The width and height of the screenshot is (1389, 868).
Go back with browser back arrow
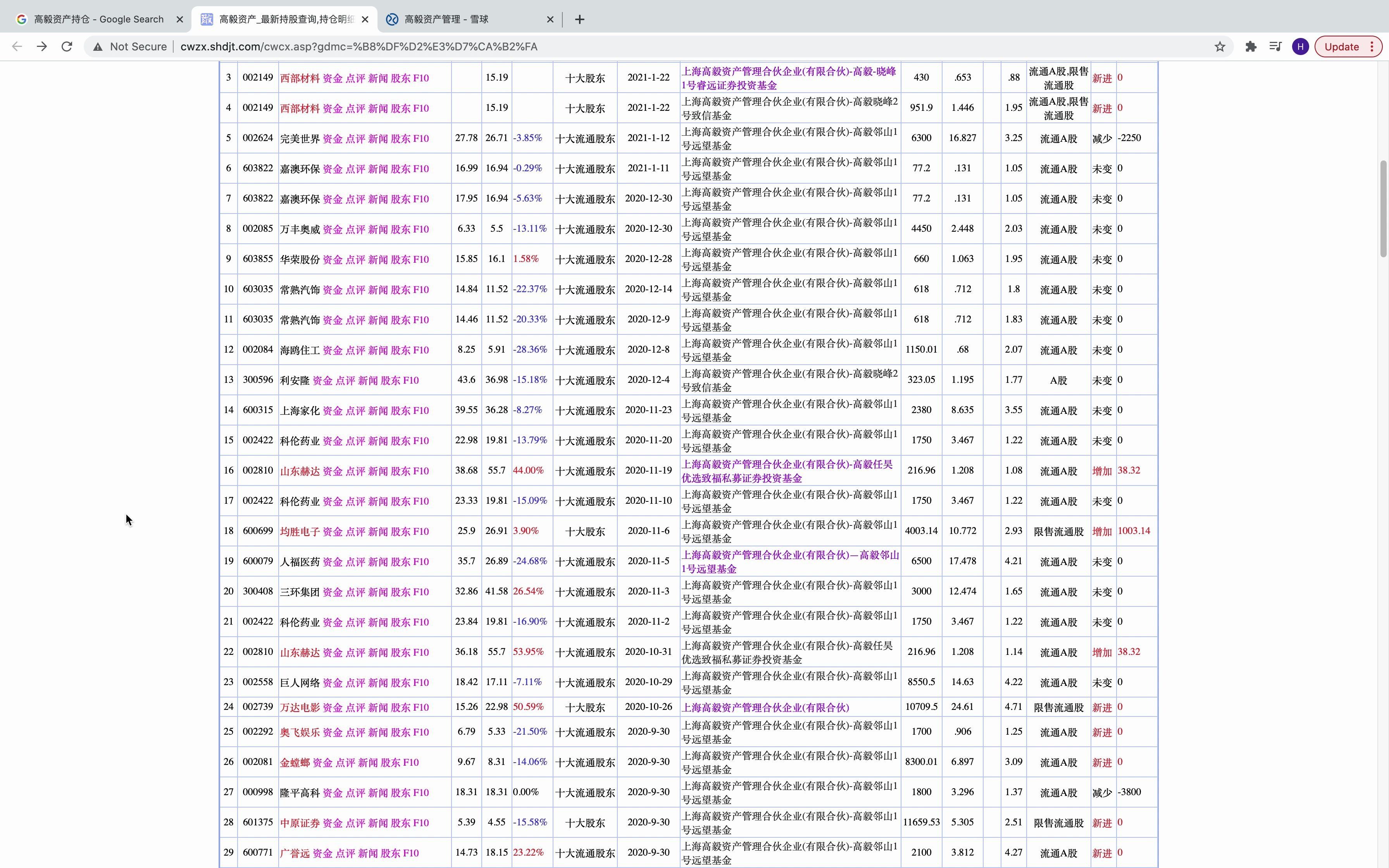click(x=17, y=46)
